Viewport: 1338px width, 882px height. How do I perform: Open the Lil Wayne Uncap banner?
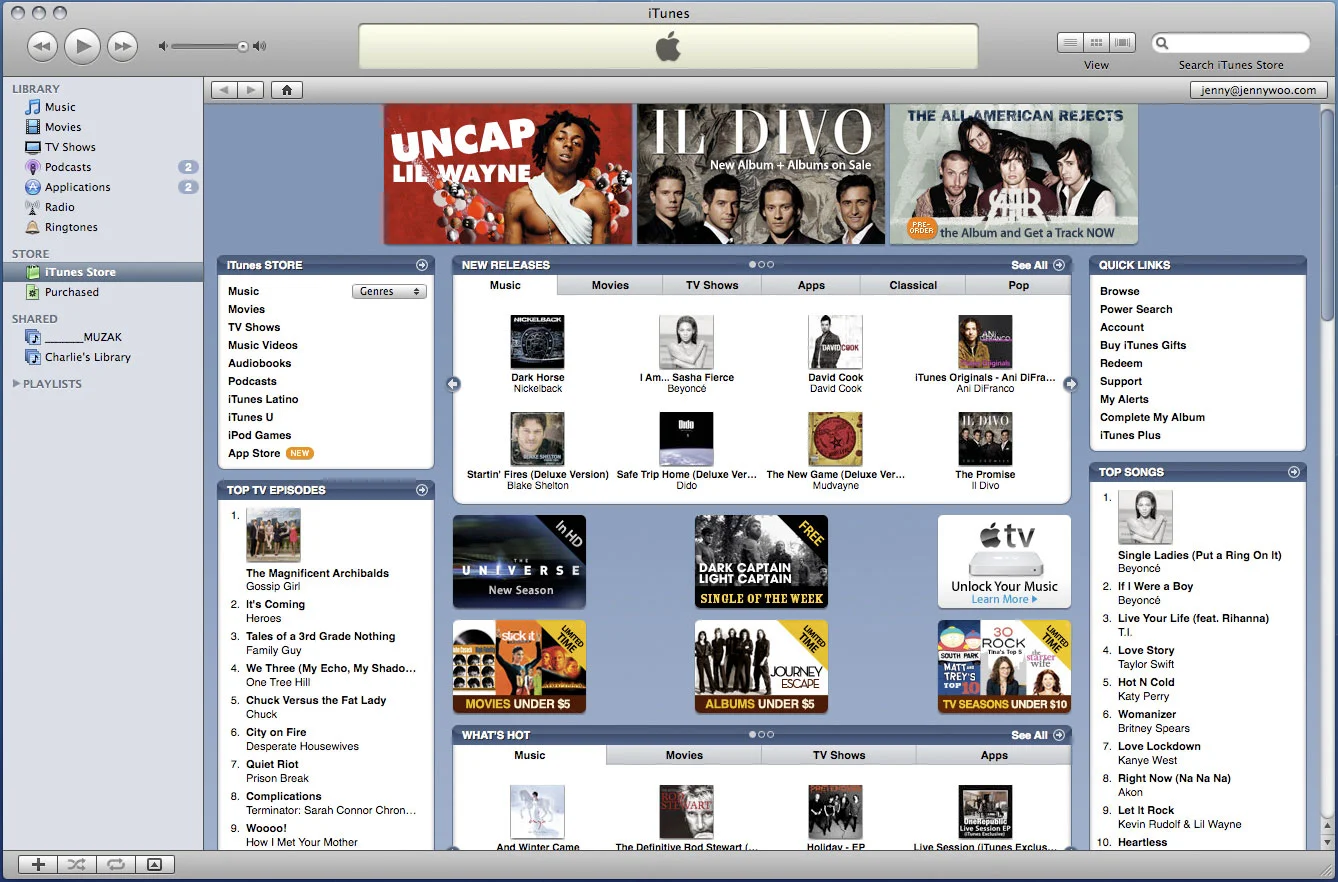click(x=508, y=174)
